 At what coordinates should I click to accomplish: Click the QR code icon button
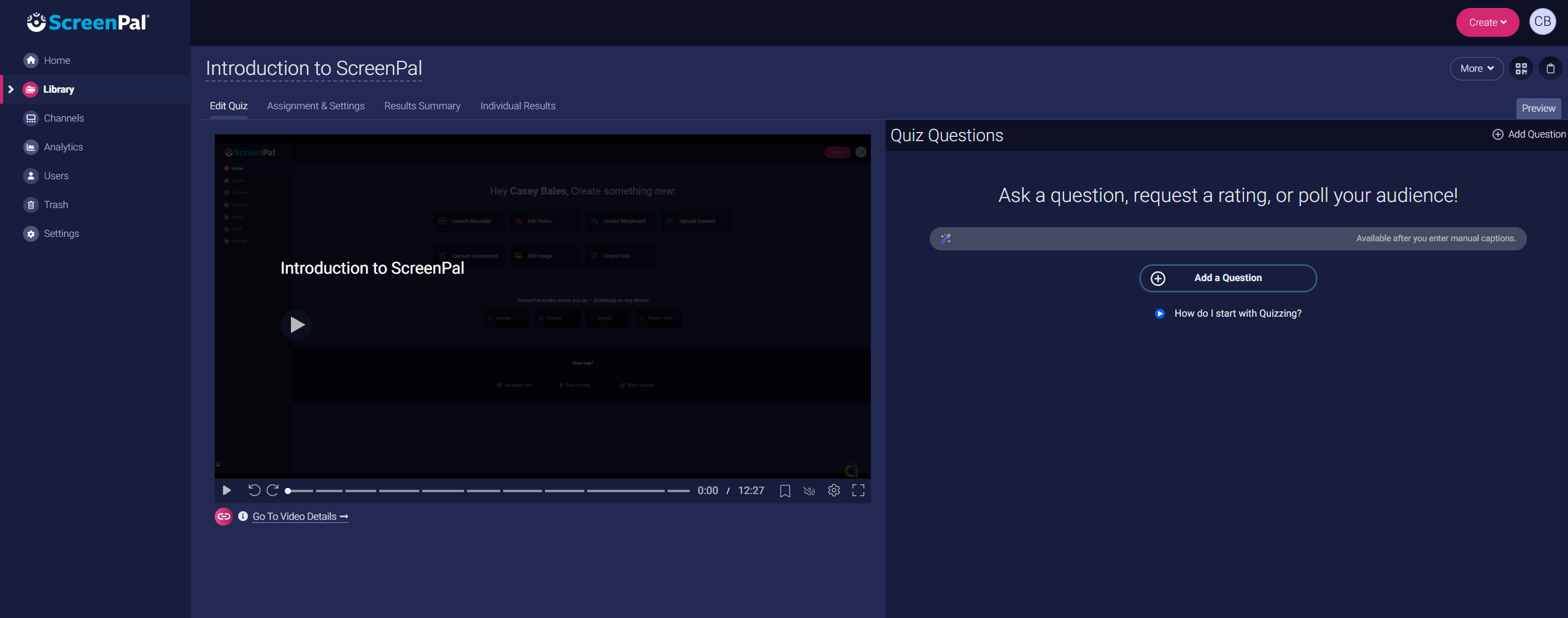pos(1521,69)
